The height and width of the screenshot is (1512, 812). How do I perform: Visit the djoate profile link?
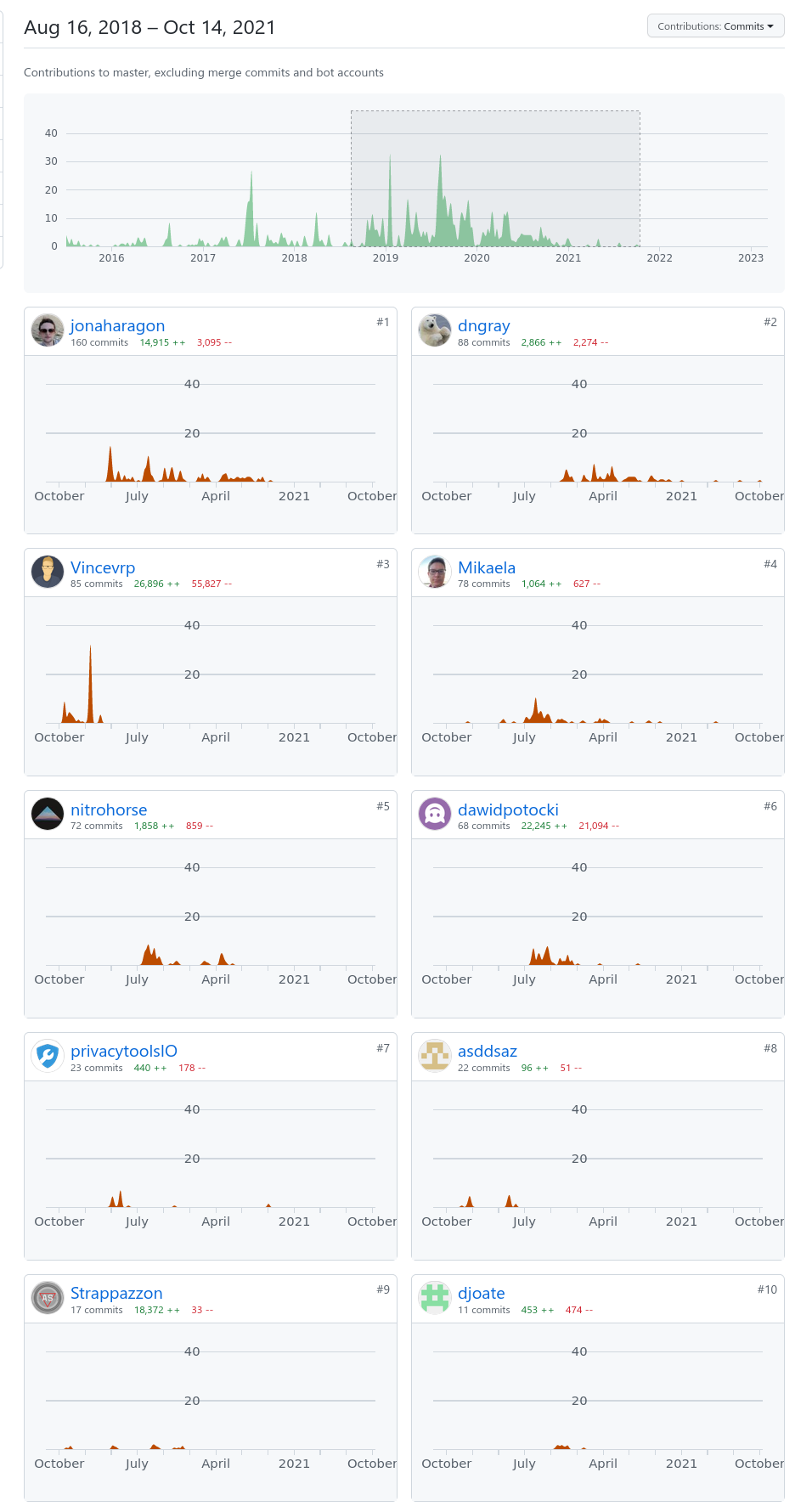pos(482,1293)
